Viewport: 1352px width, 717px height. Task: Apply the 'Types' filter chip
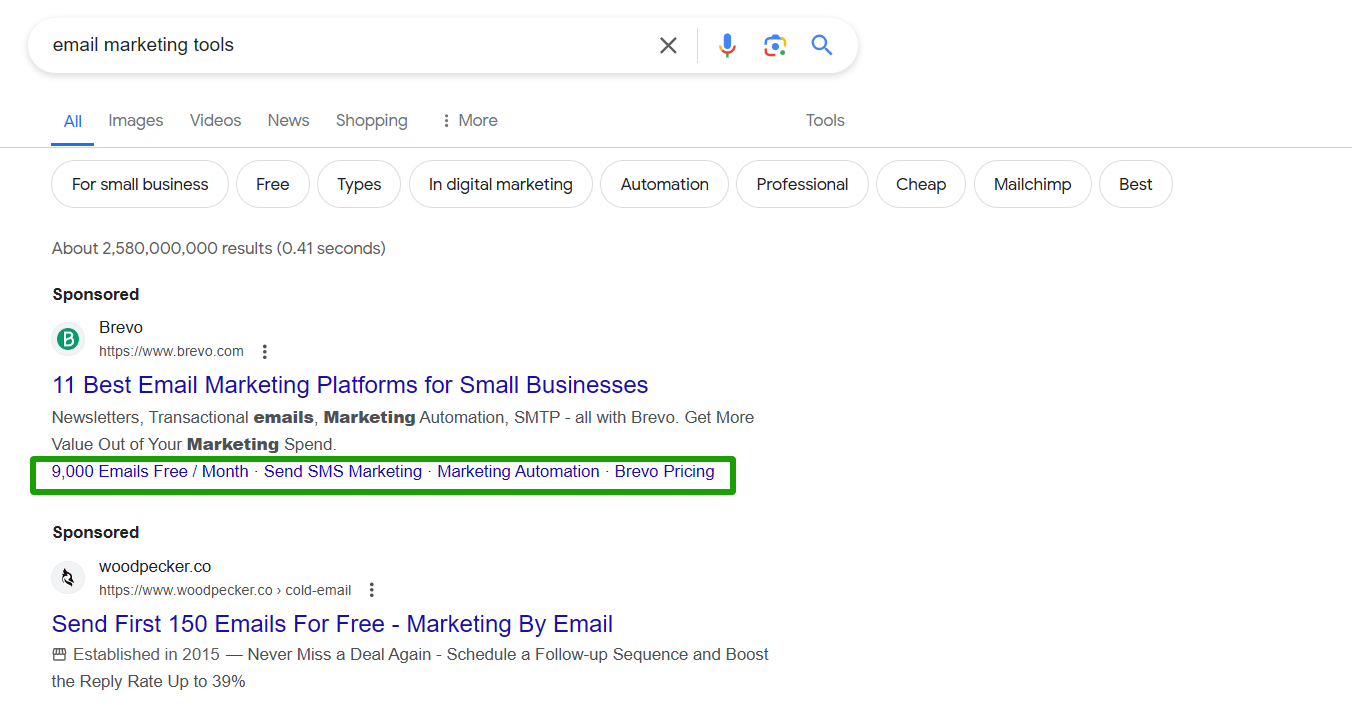coord(359,184)
